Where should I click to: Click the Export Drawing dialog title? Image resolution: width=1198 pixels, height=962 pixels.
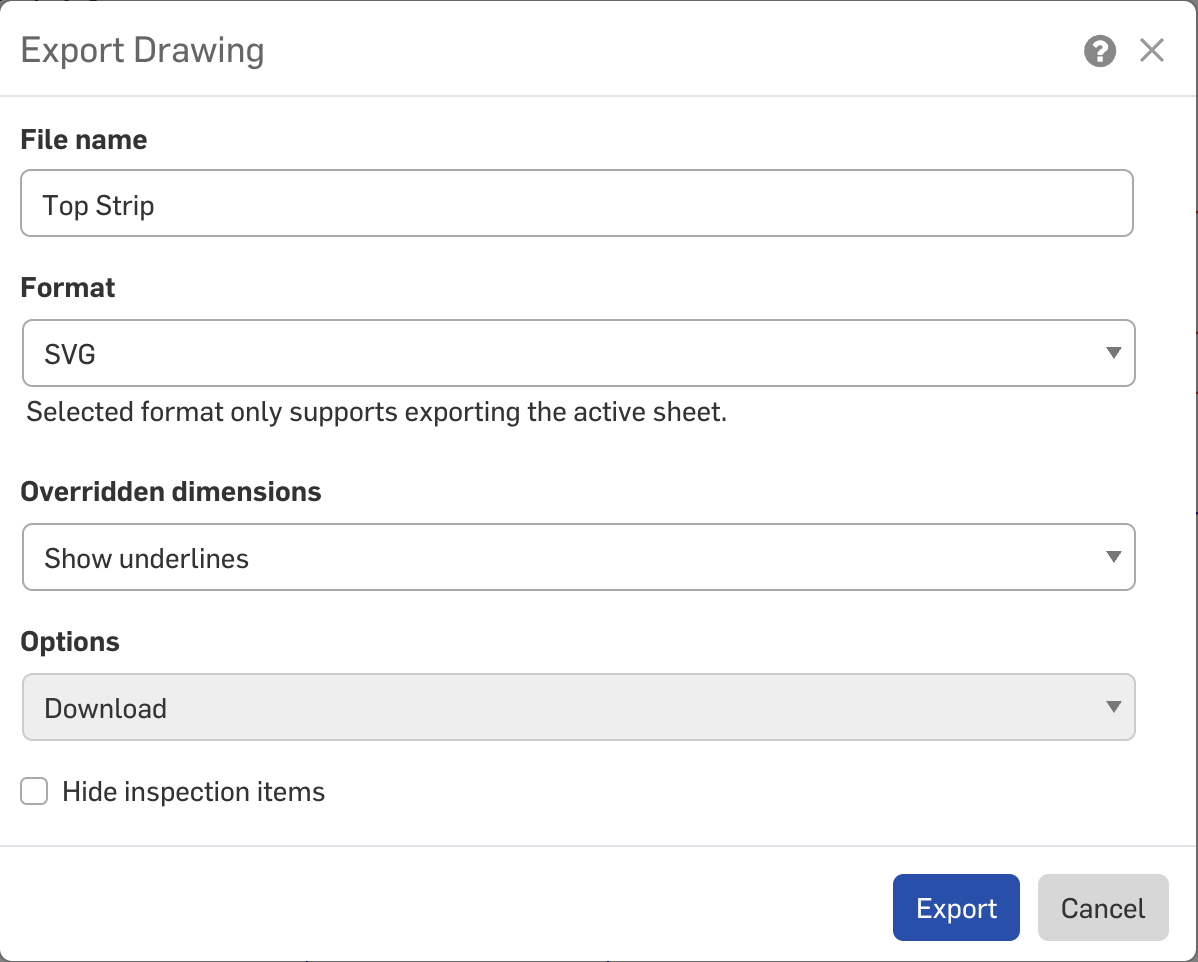(x=142, y=51)
